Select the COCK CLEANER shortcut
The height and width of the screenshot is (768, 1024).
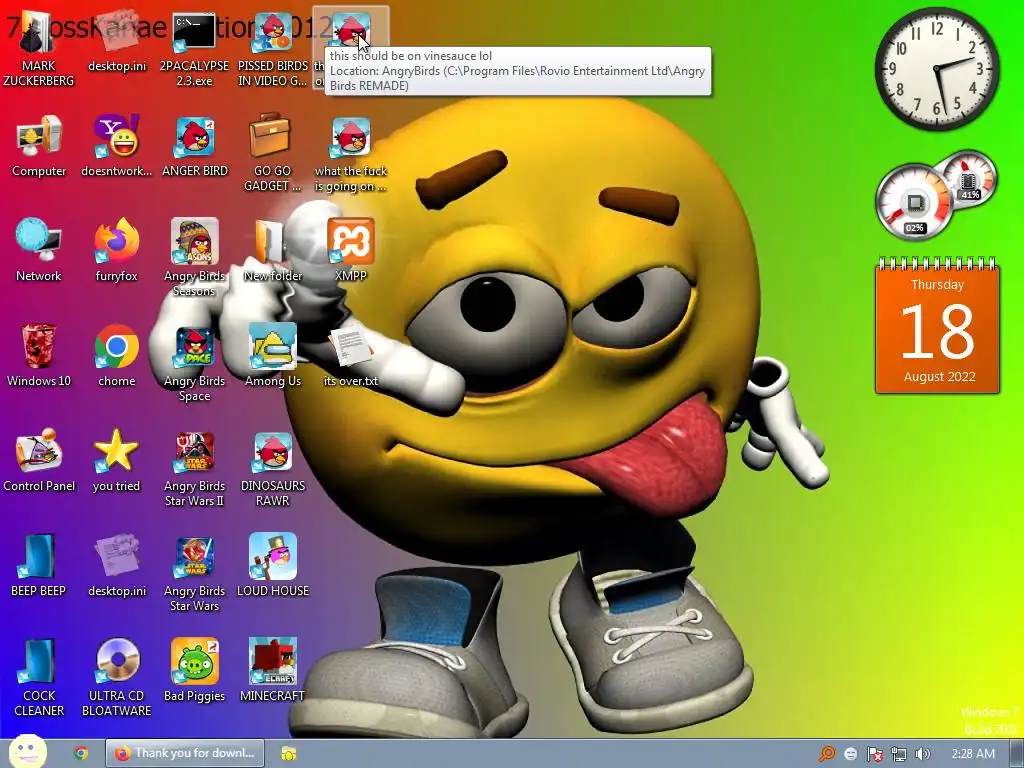click(39, 679)
